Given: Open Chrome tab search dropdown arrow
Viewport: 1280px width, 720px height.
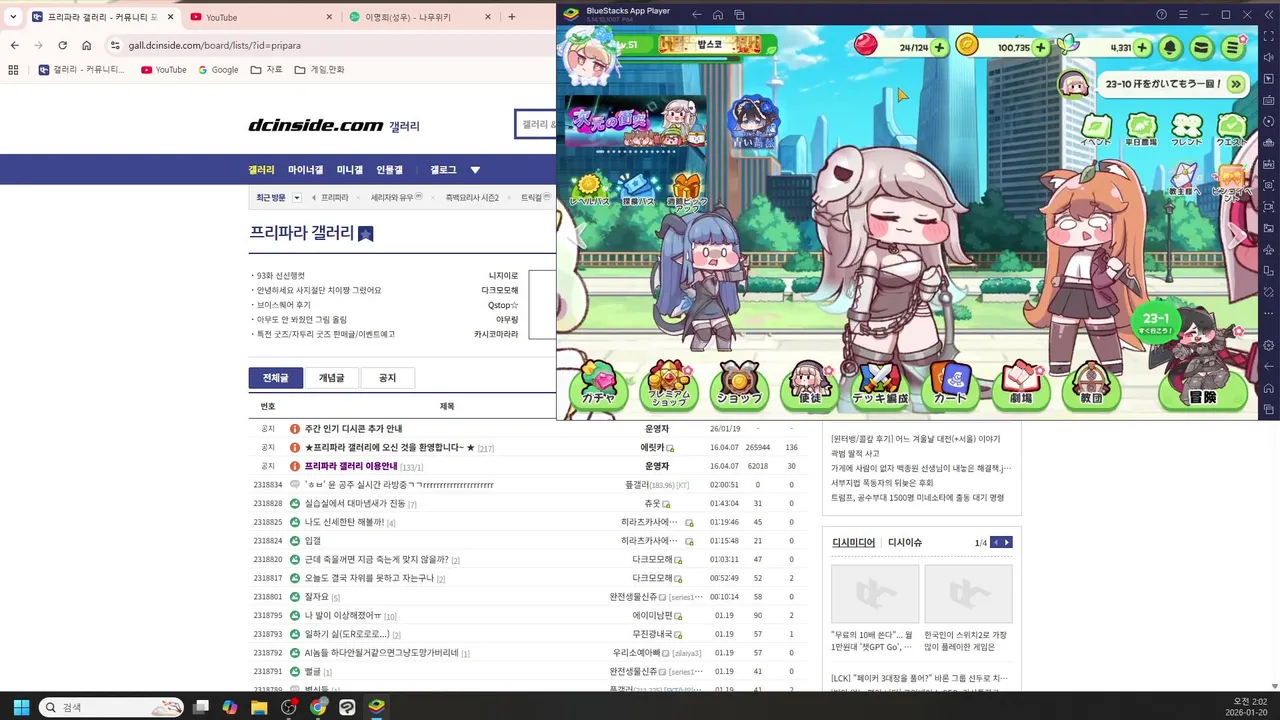Looking at the screenshot, I should point(13,17).
